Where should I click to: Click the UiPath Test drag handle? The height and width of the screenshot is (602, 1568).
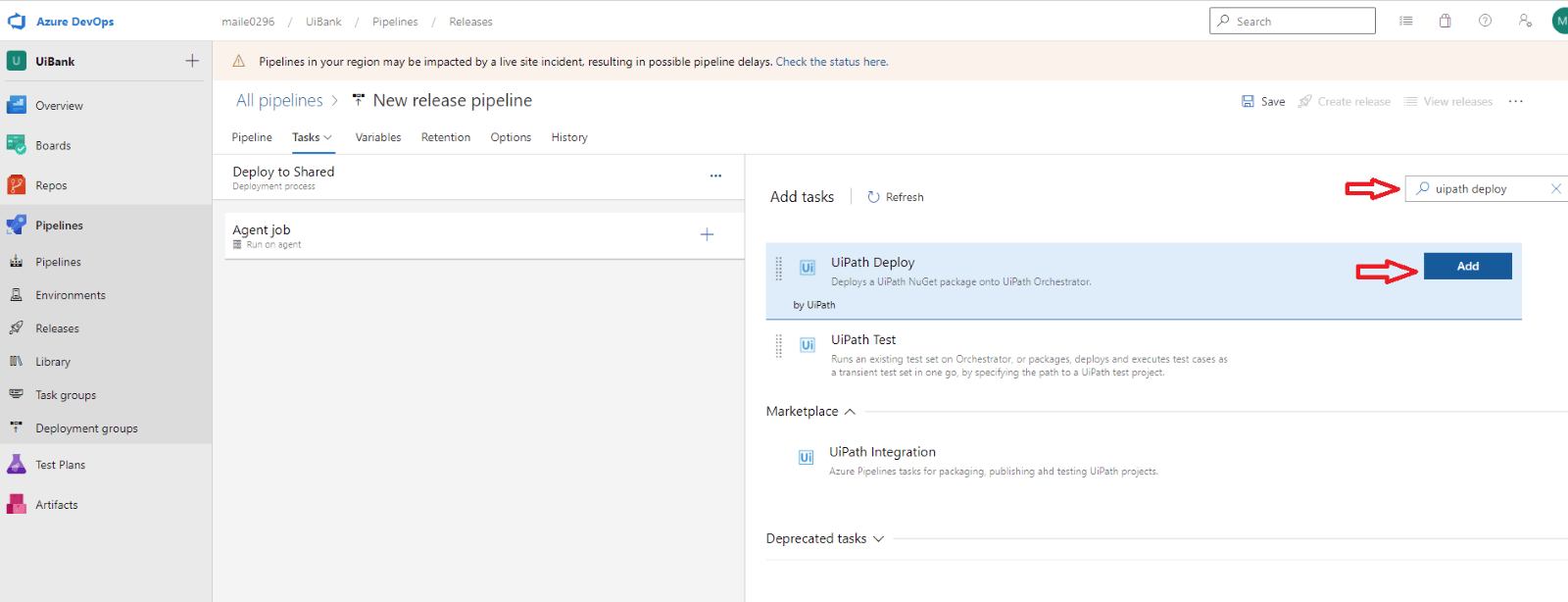pyautogui.click(x=779, y=346)
